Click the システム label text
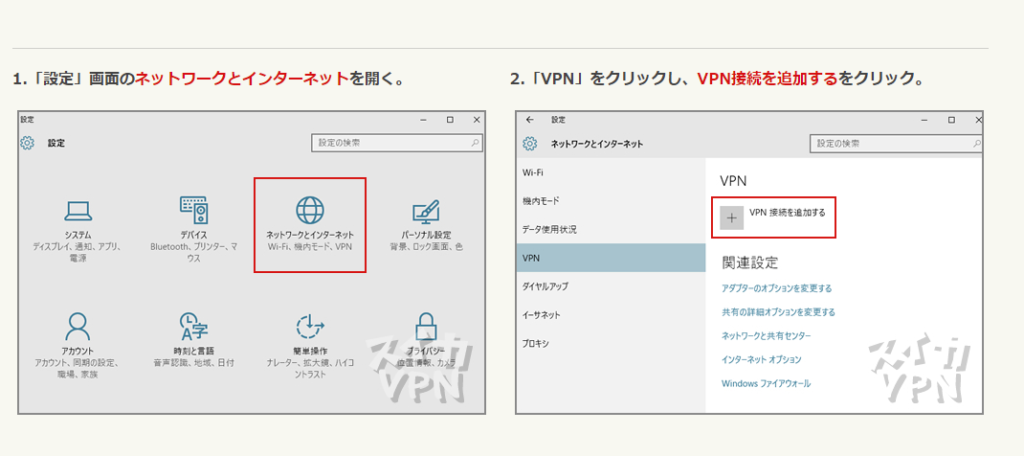 point(78,235)
